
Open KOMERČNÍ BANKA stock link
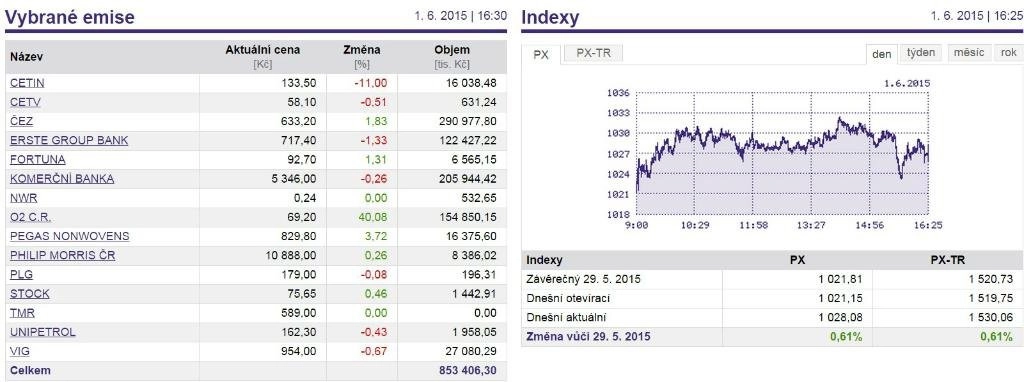click(x=62, y=178)
